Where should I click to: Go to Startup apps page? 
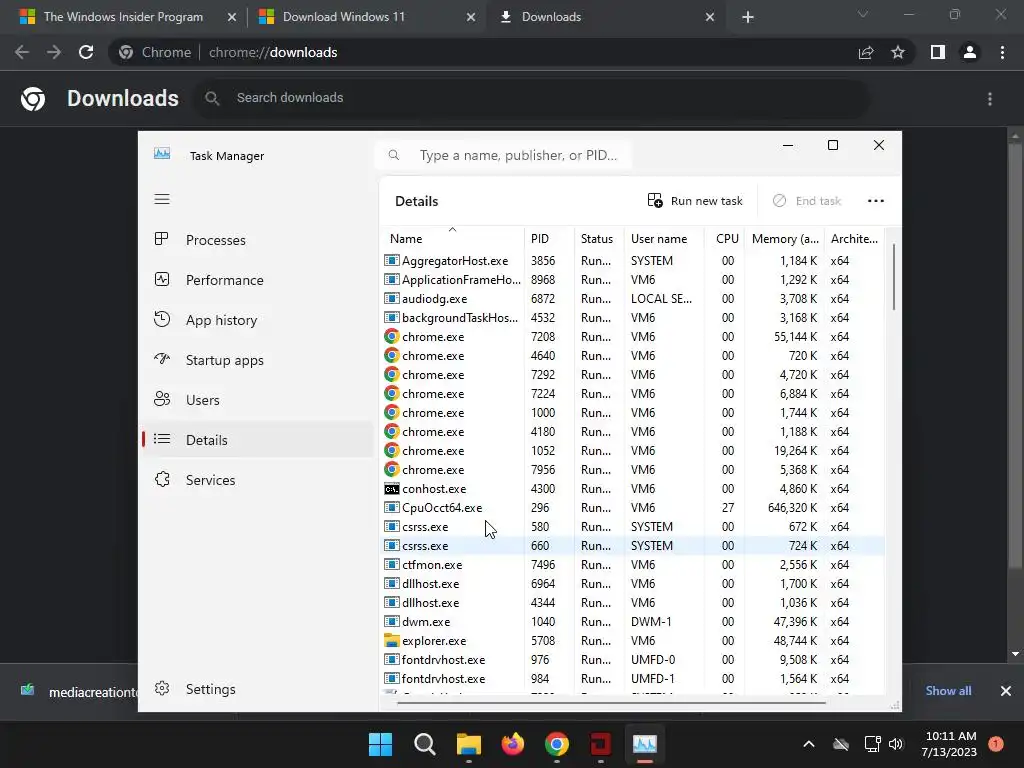258,360
